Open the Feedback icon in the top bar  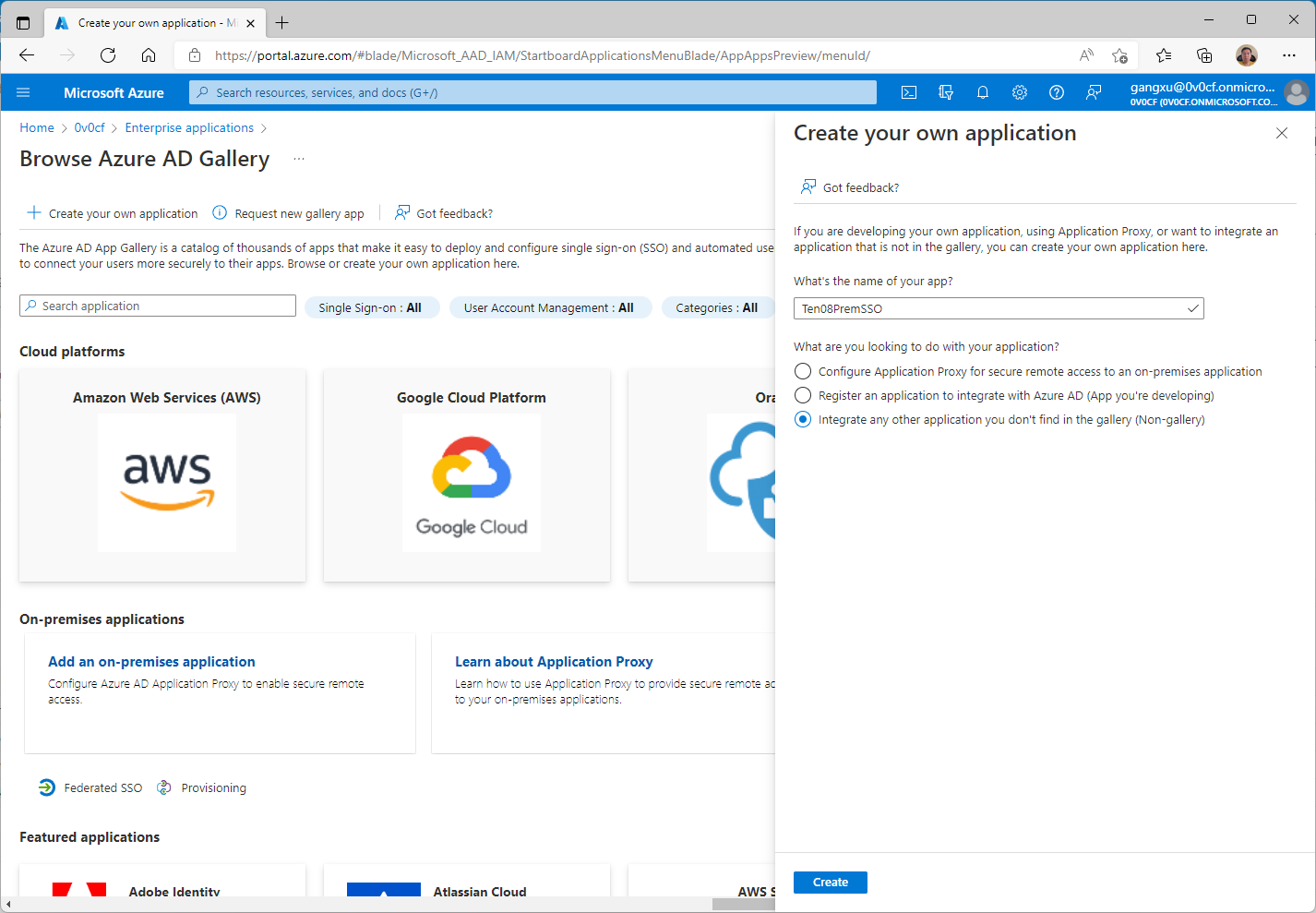click(1094, 92)
